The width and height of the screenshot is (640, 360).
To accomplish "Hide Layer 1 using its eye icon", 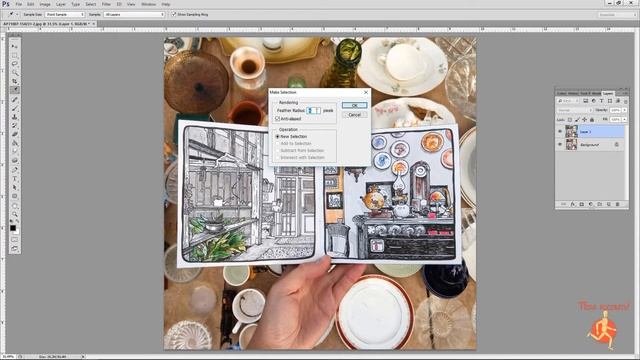I will tap(560, 131).
